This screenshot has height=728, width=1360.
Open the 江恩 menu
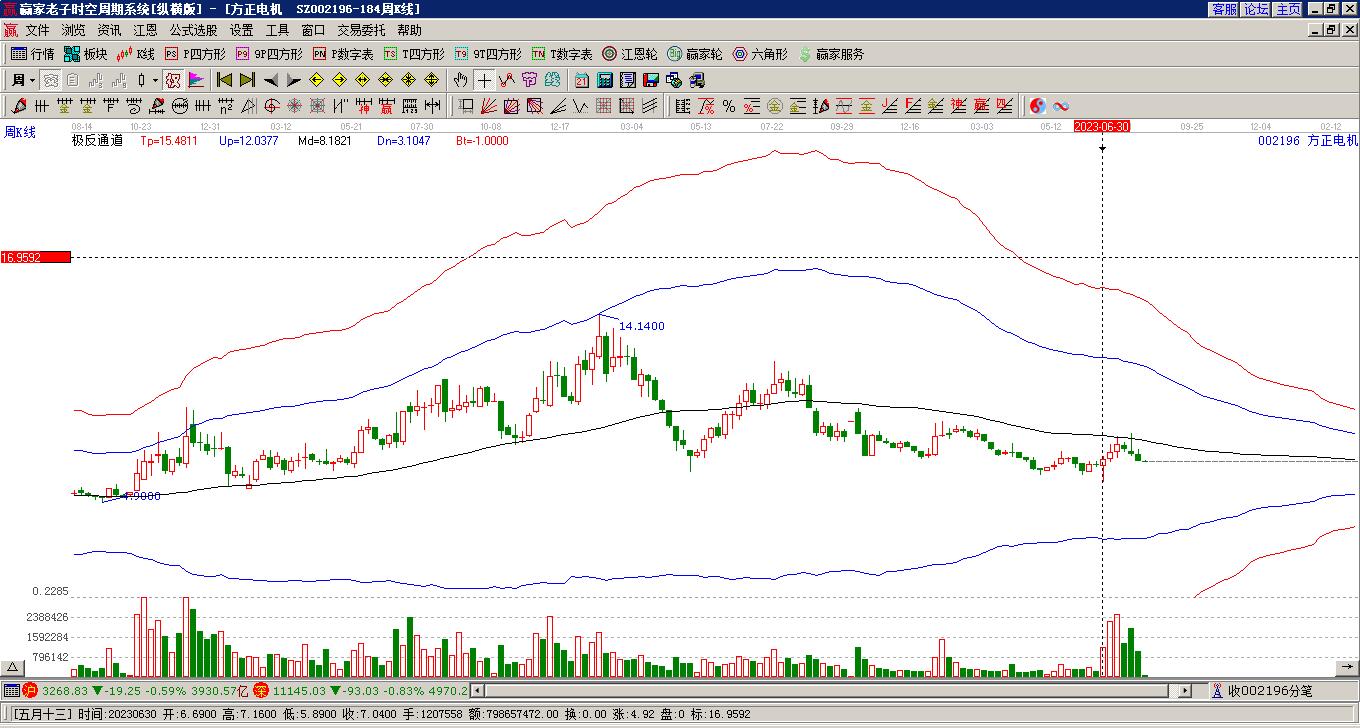tap(145, 31)
